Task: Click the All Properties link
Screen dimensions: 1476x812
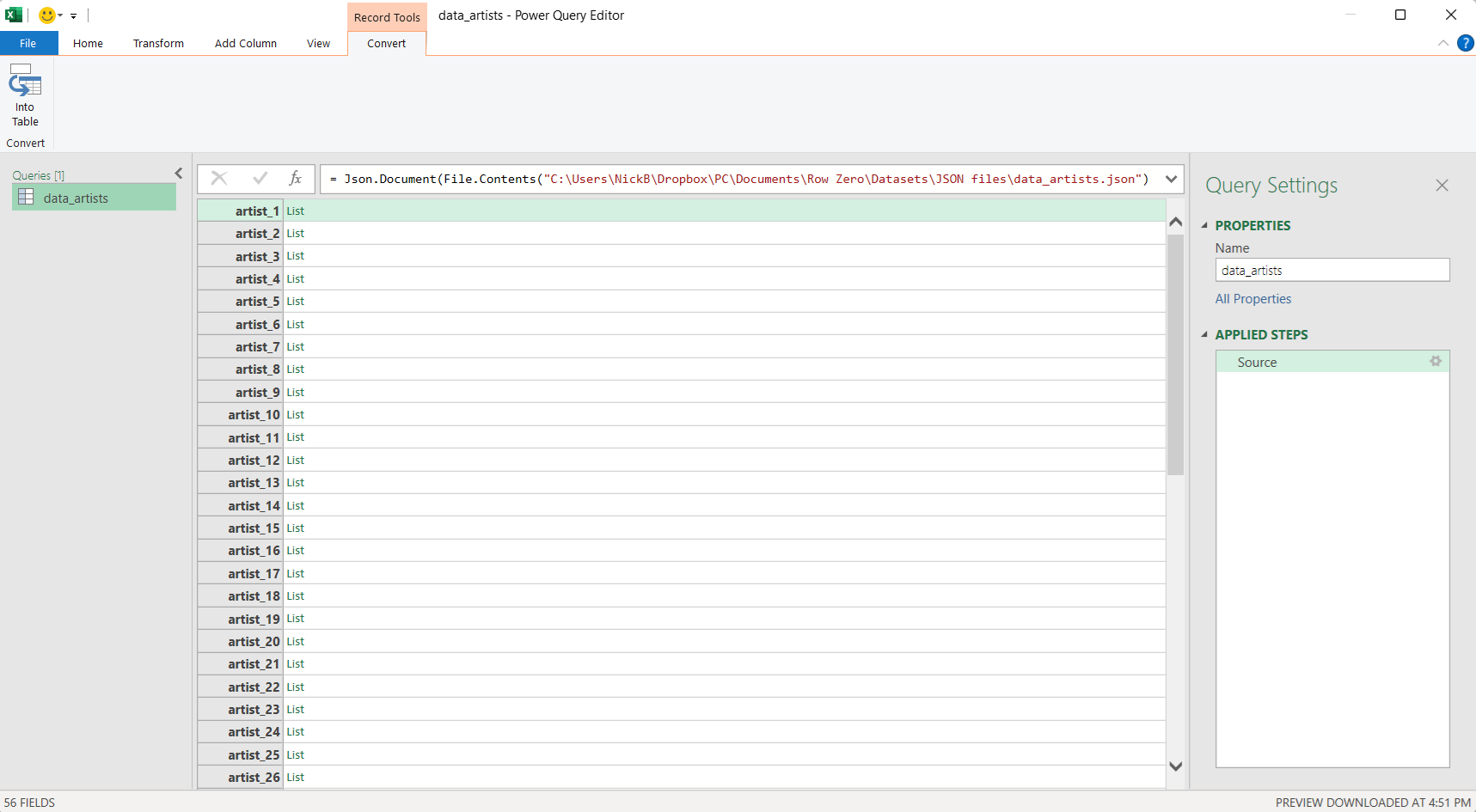Action: click(1252, 299)
